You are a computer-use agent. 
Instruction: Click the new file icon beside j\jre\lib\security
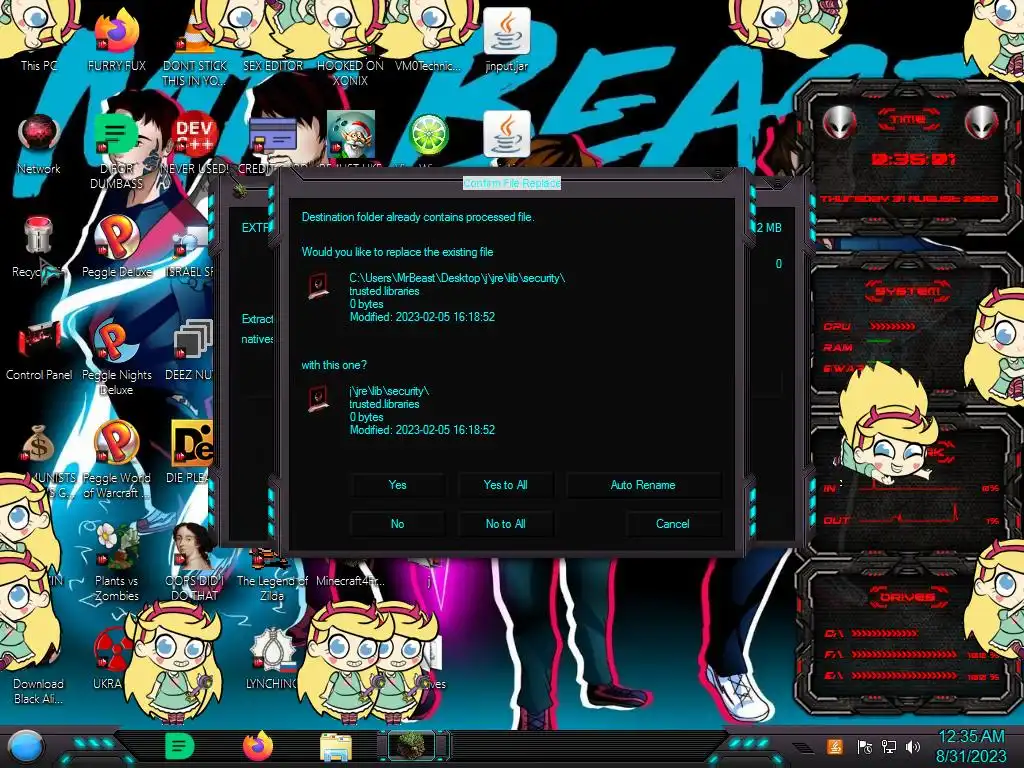pos(319,398)
